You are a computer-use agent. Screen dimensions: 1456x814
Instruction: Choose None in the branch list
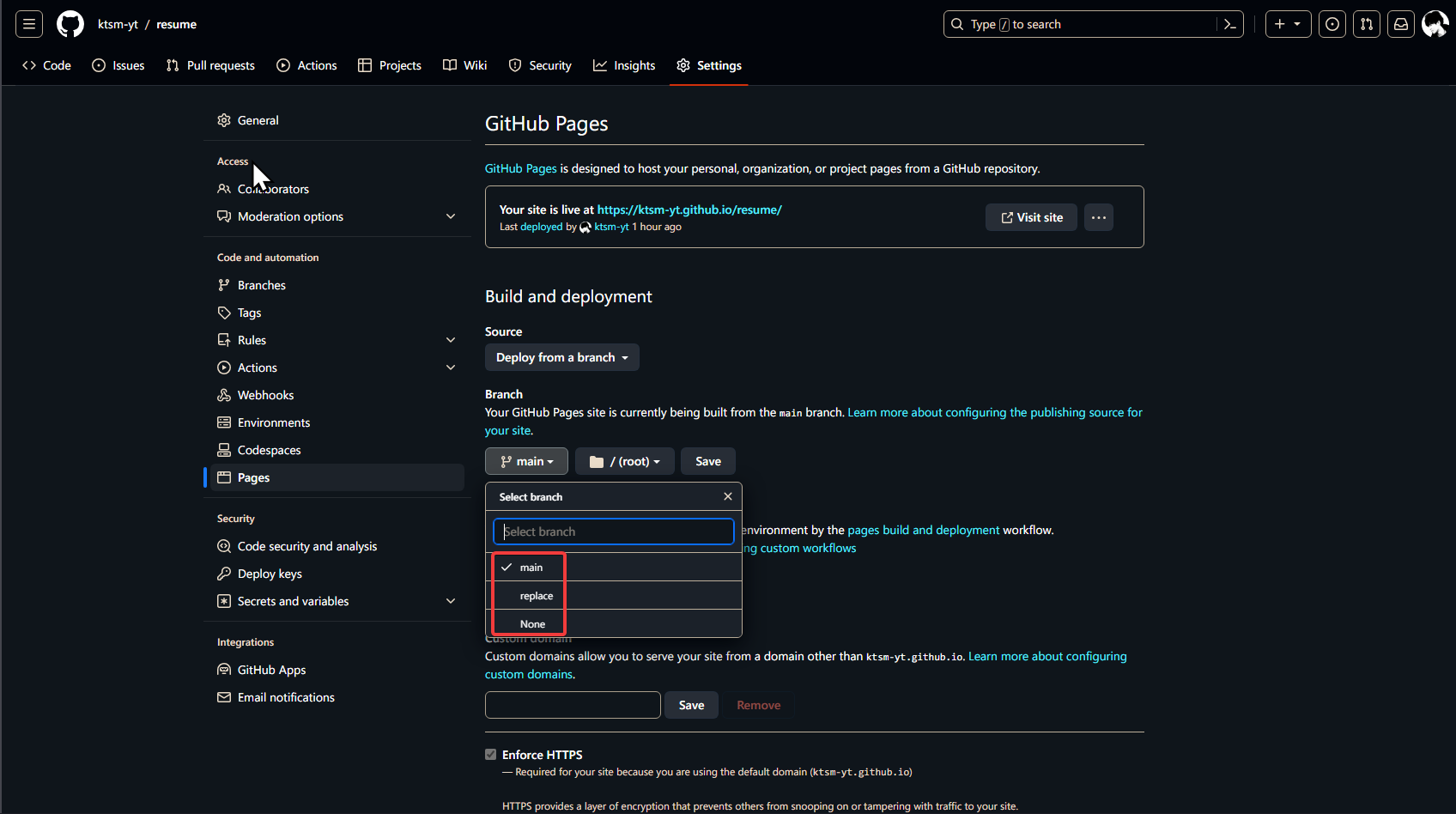pyautogui.click(x=614, y=624)
